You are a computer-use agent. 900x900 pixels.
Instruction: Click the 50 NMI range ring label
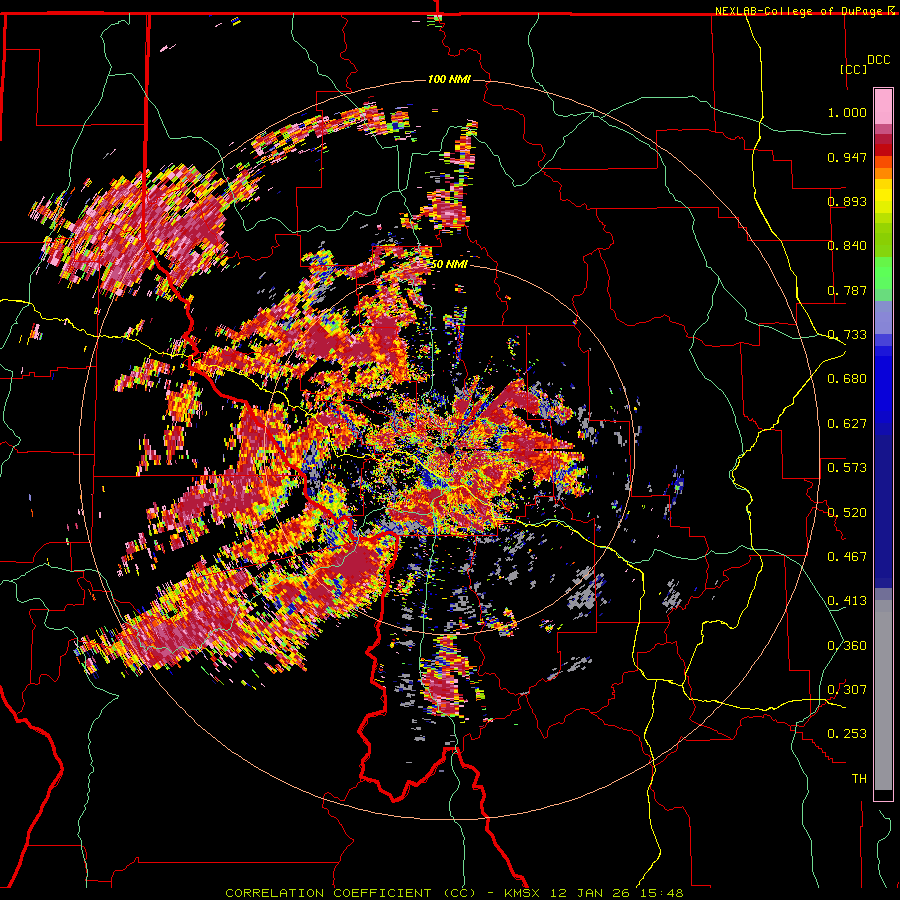pyautogui.click(x=449, y=264)
